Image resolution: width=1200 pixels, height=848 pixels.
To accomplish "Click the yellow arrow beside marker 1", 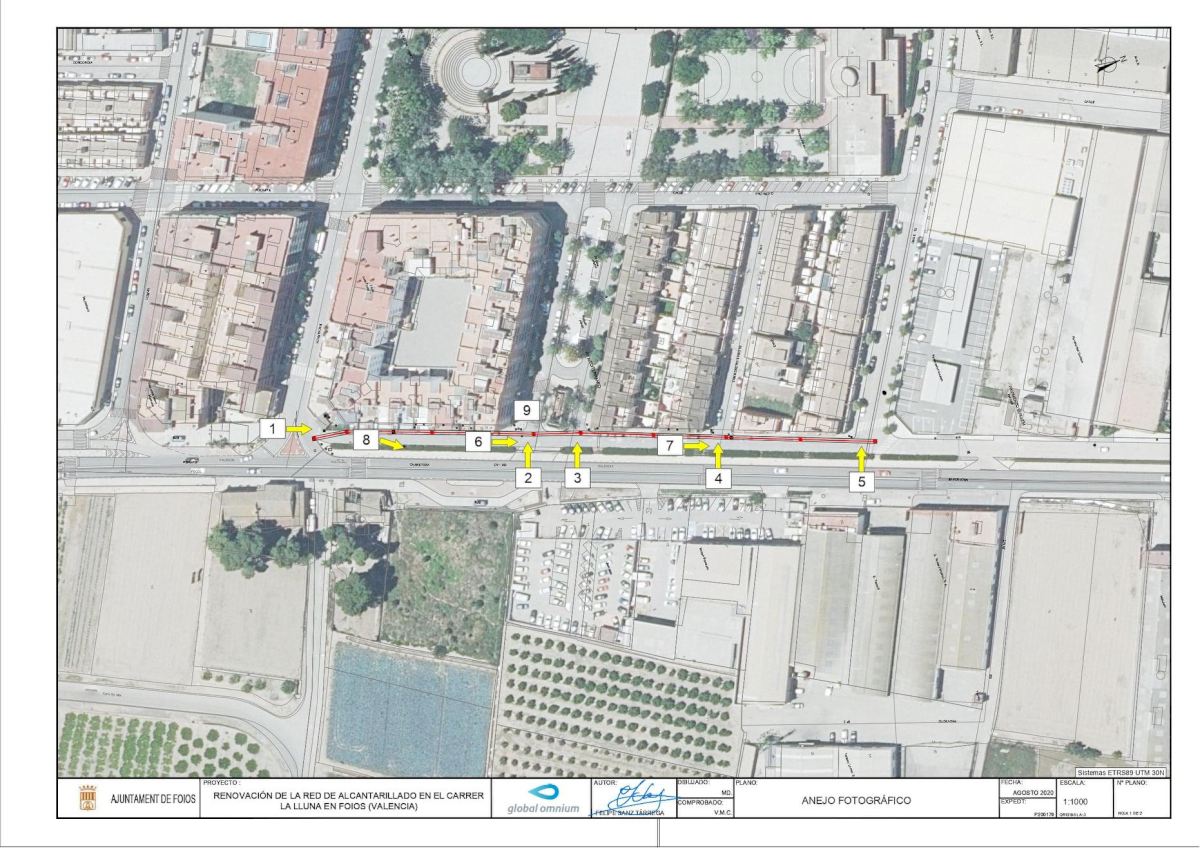I will 298,428.
